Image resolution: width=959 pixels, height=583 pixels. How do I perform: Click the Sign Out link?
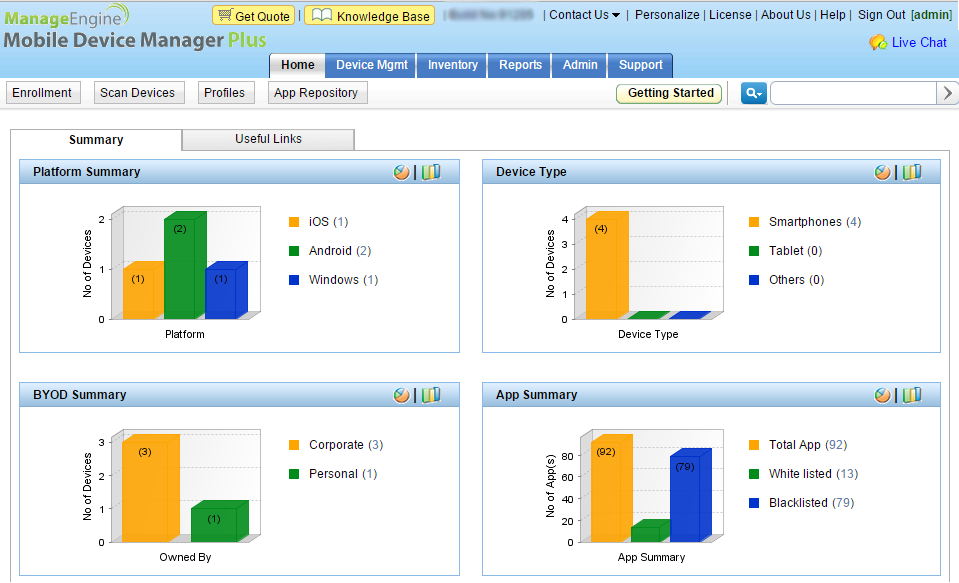tap(881, 15)
